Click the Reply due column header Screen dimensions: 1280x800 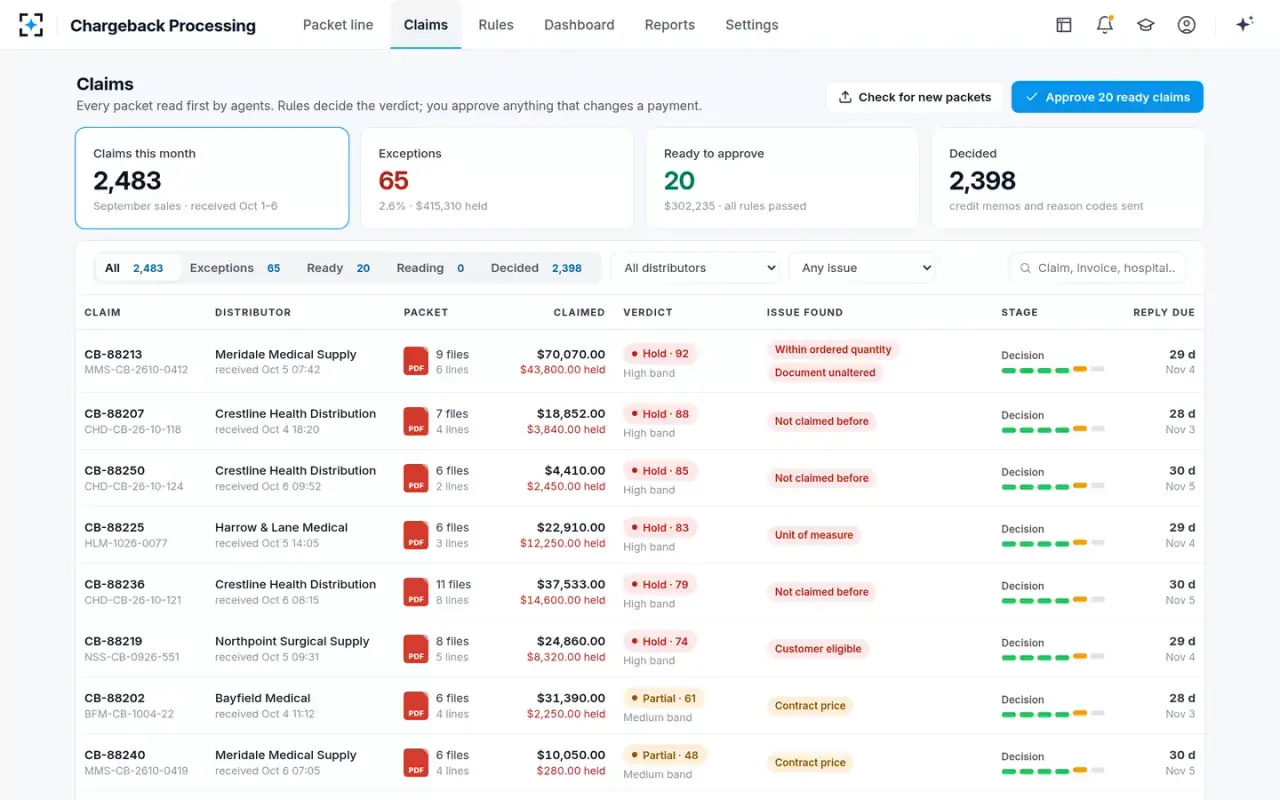coord(1164,312)
